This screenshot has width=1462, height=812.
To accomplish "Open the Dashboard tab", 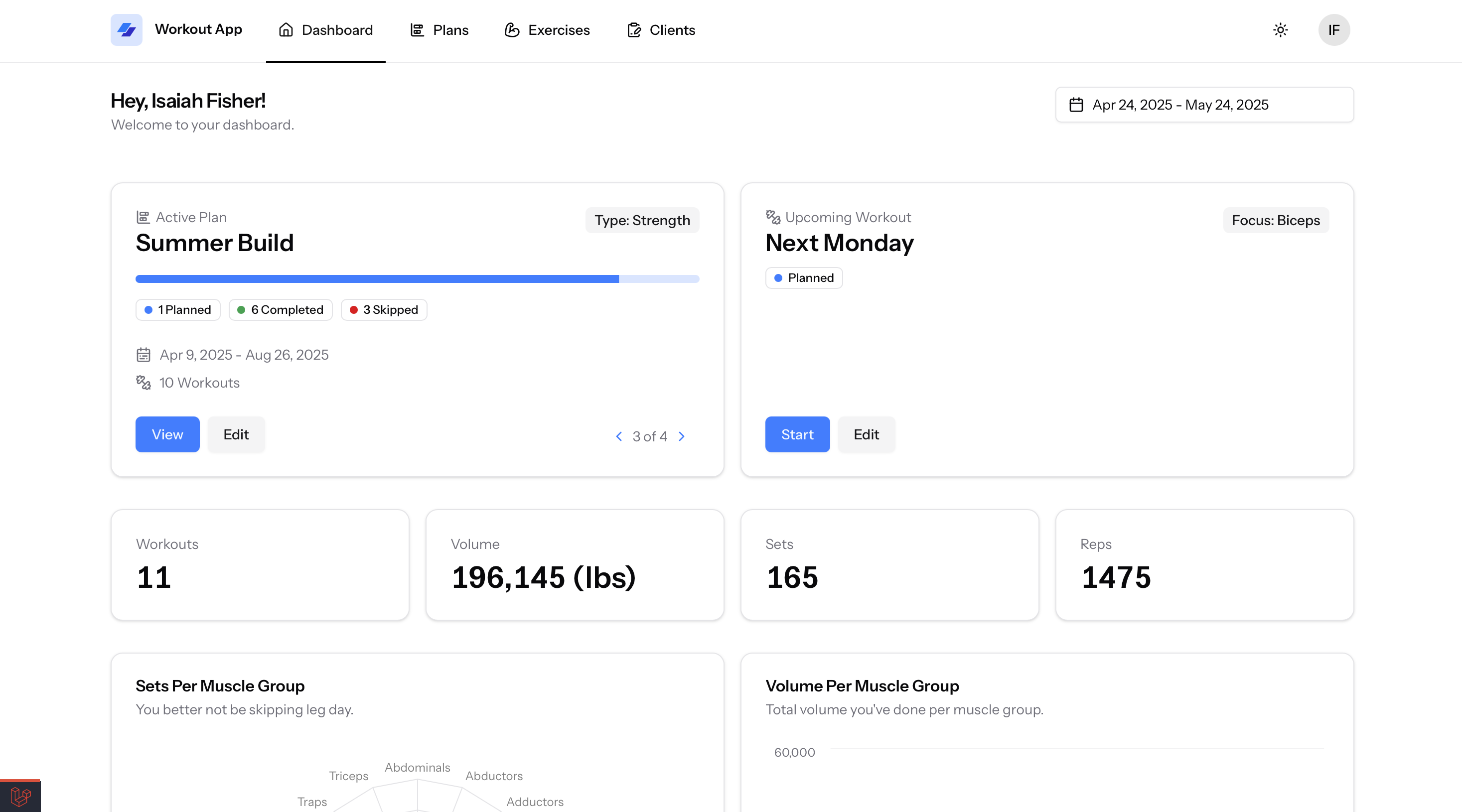I will tap(325, 30).
